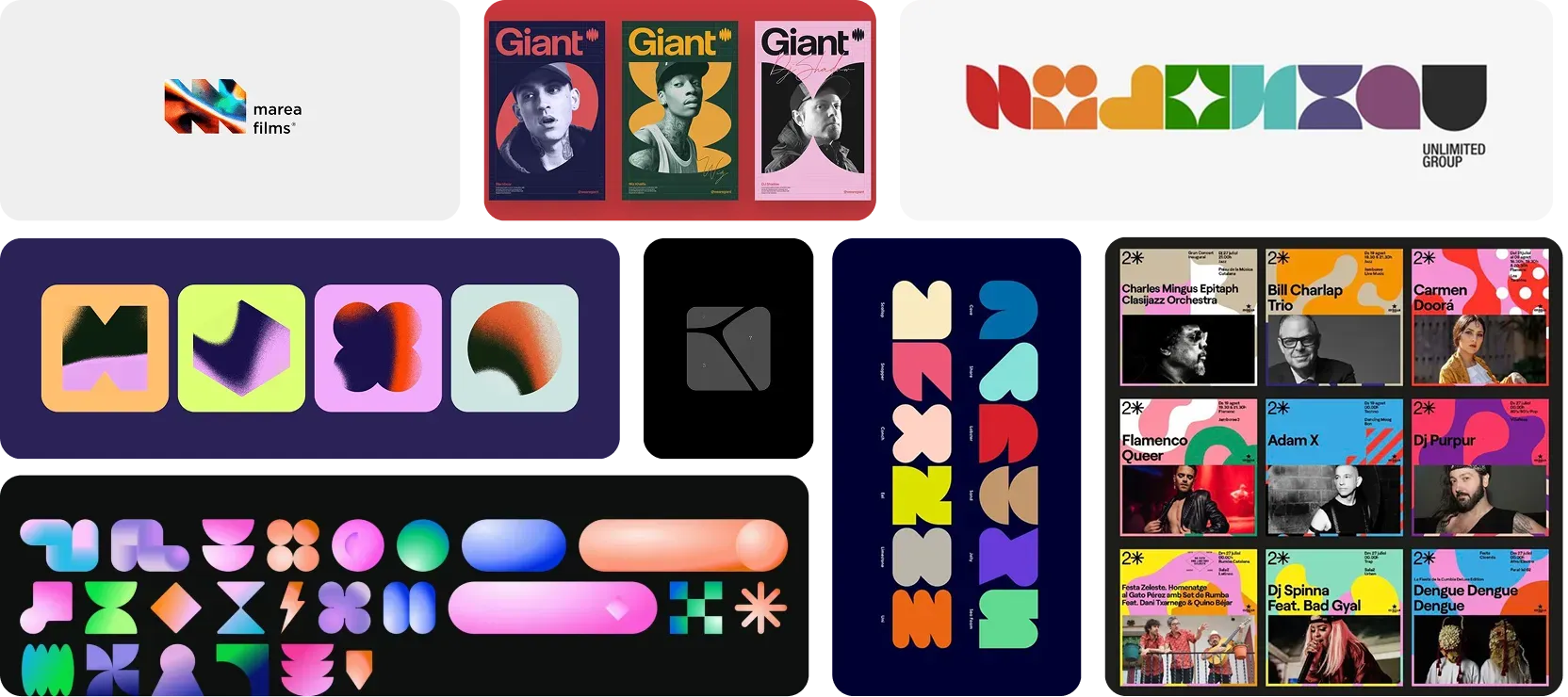Pick the orange diamond 3D shape
Screen dimensions: 1568x697
click(x=176, y=608)
